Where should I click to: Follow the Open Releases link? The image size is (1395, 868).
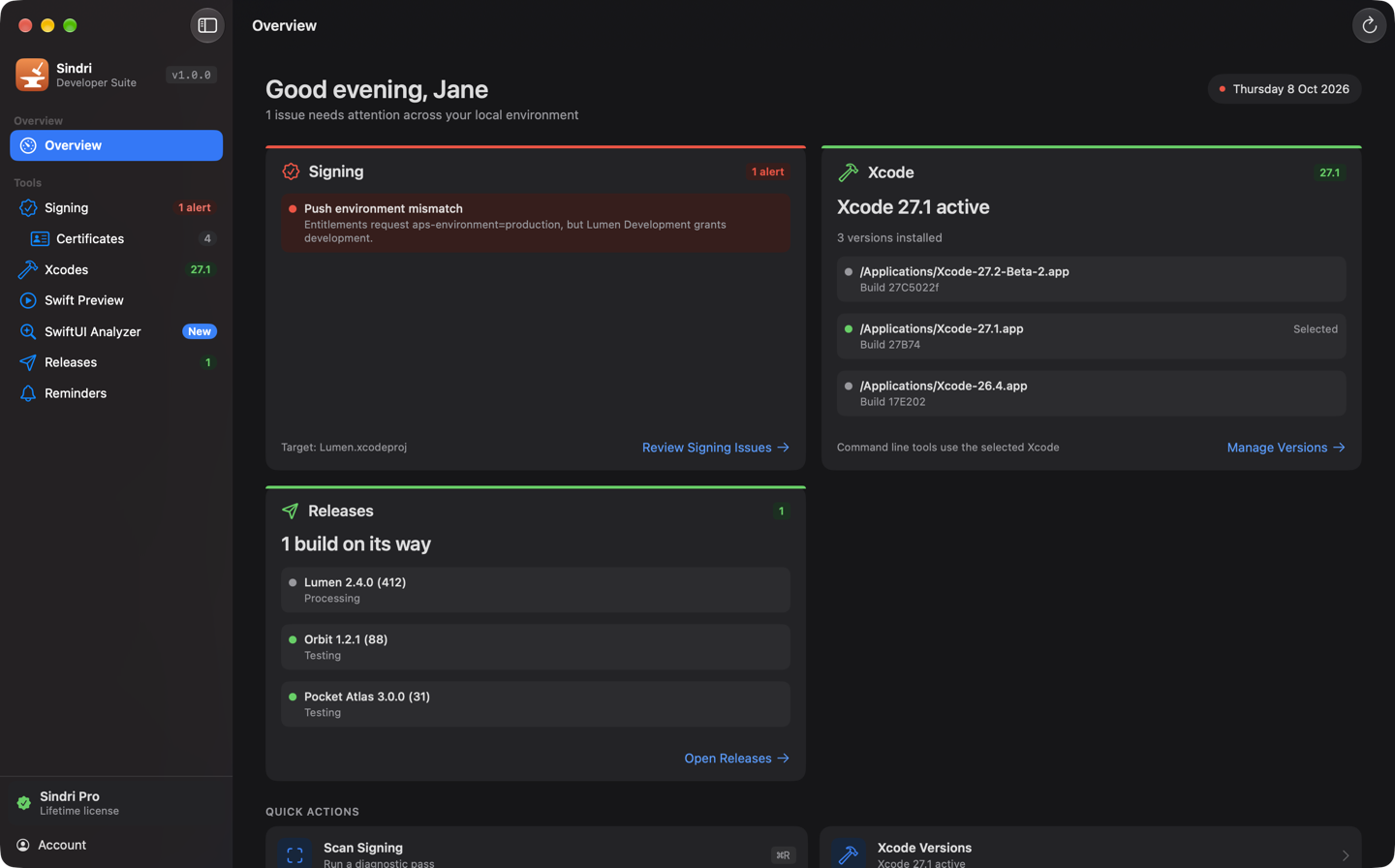(x=737, y=759)
